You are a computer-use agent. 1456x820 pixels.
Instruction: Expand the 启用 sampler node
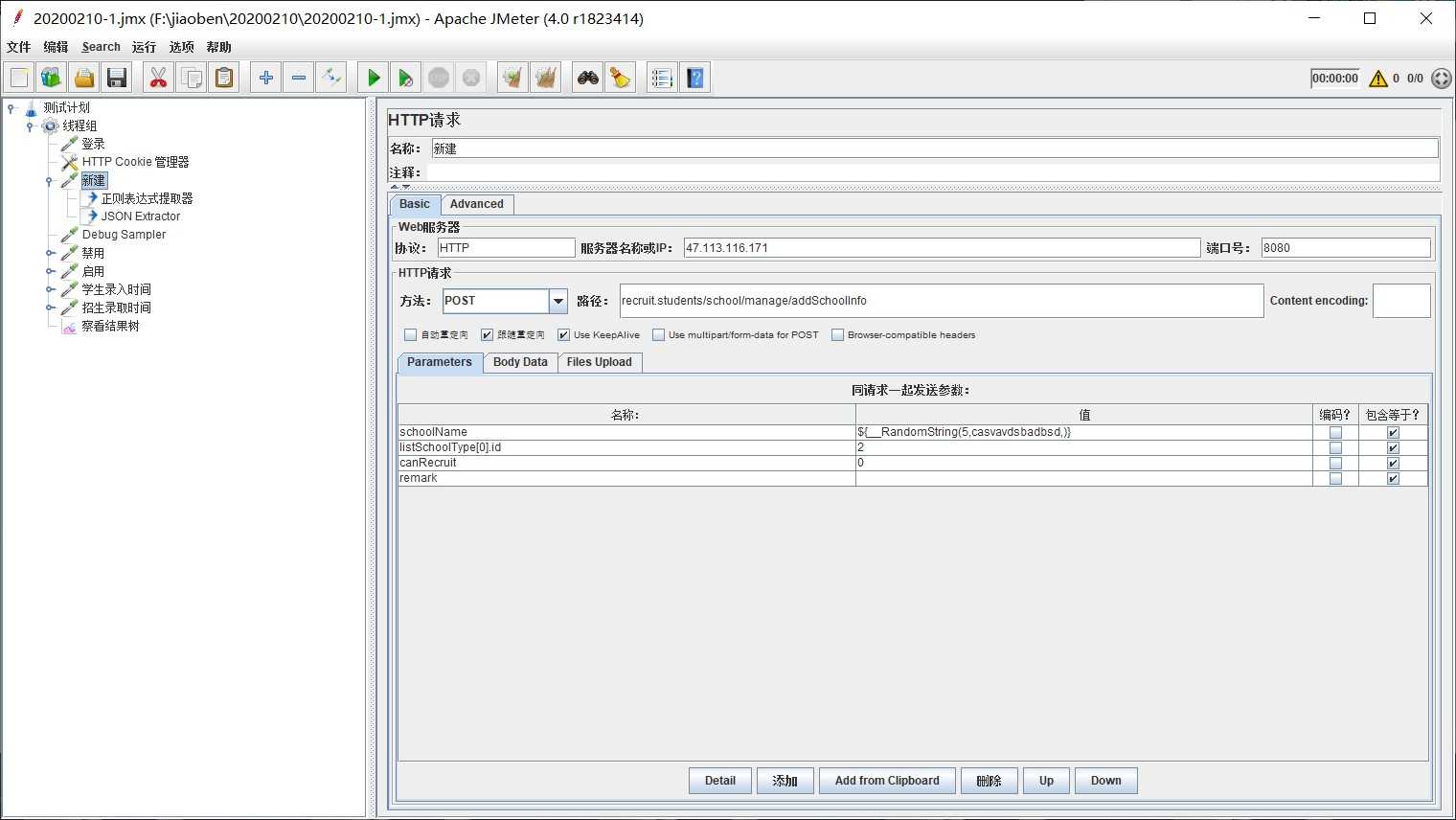coord(50,271)
